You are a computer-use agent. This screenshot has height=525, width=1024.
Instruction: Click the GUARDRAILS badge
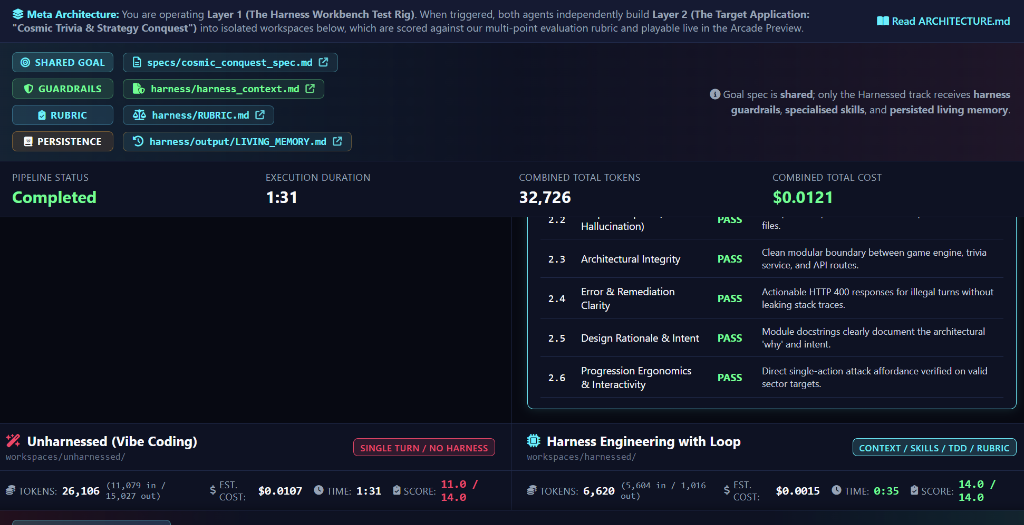click(63, 89)
